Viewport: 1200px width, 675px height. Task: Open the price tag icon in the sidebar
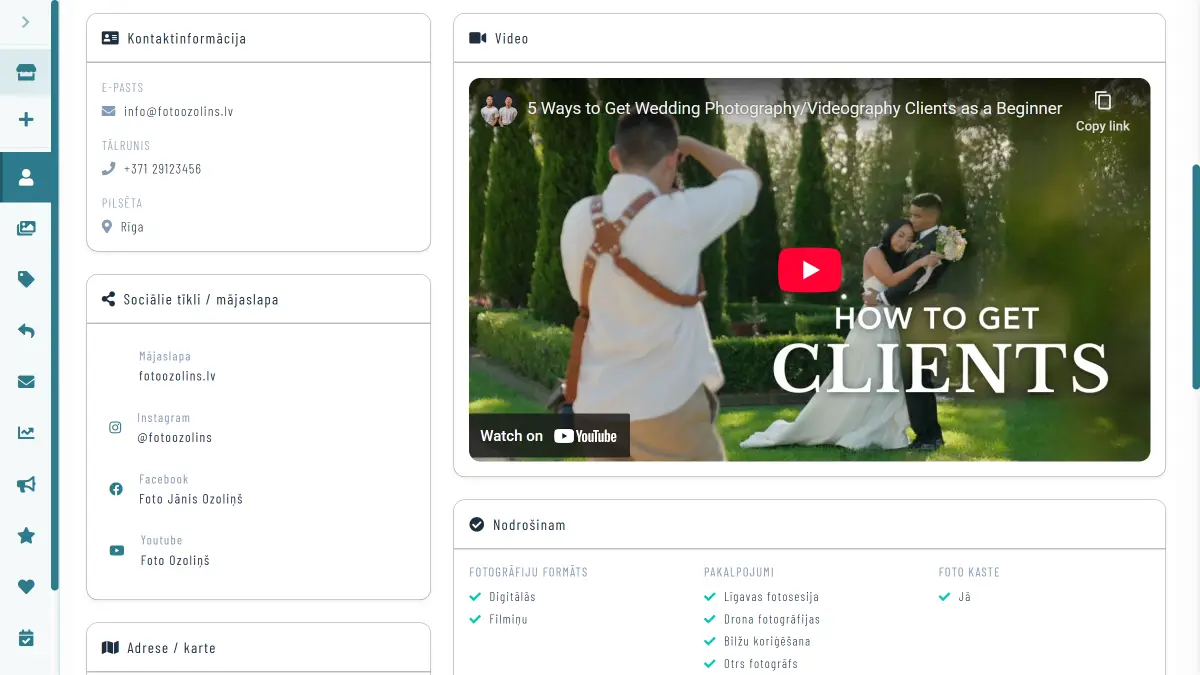26,279
